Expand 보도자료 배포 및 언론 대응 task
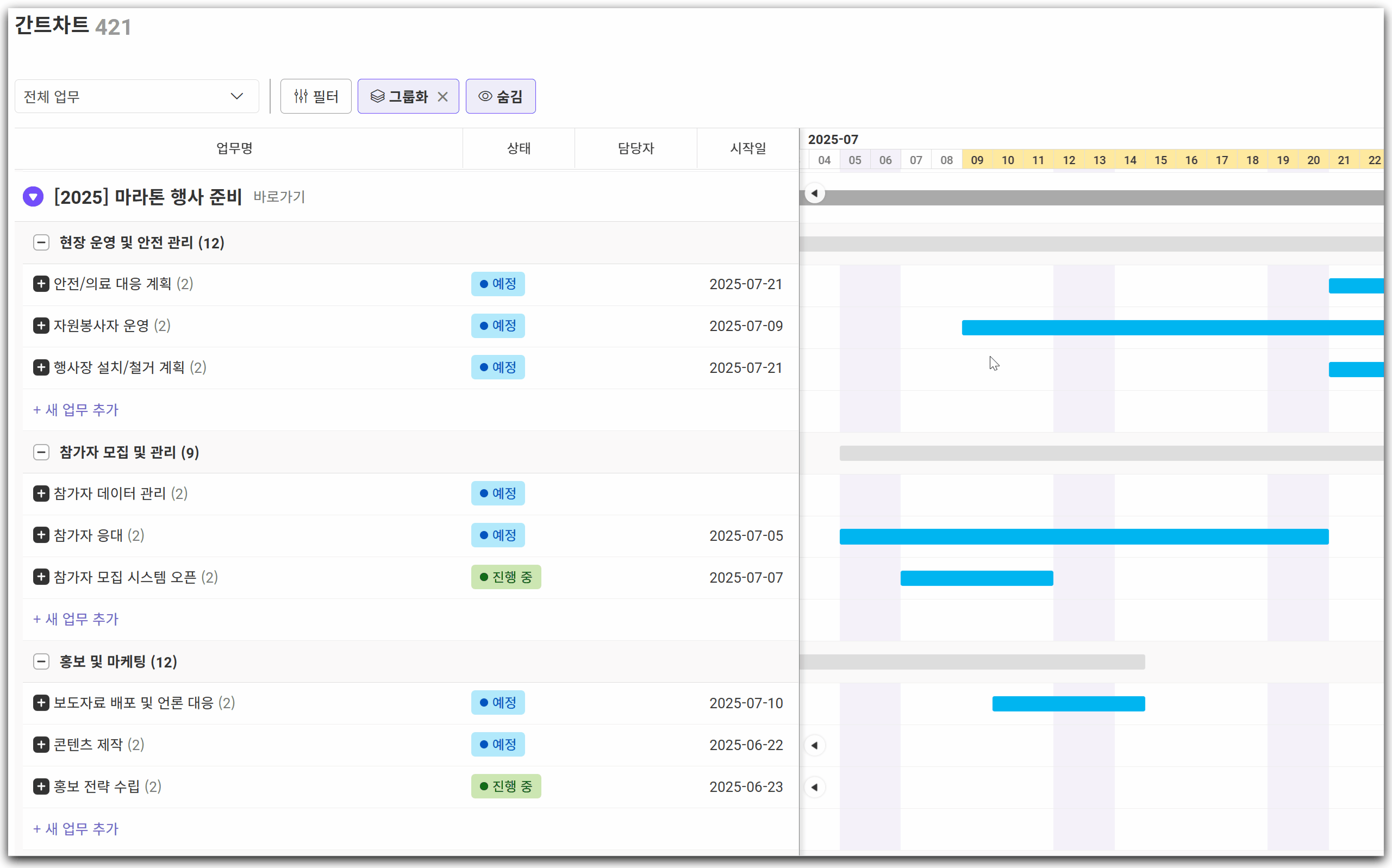 click(41, 703)
